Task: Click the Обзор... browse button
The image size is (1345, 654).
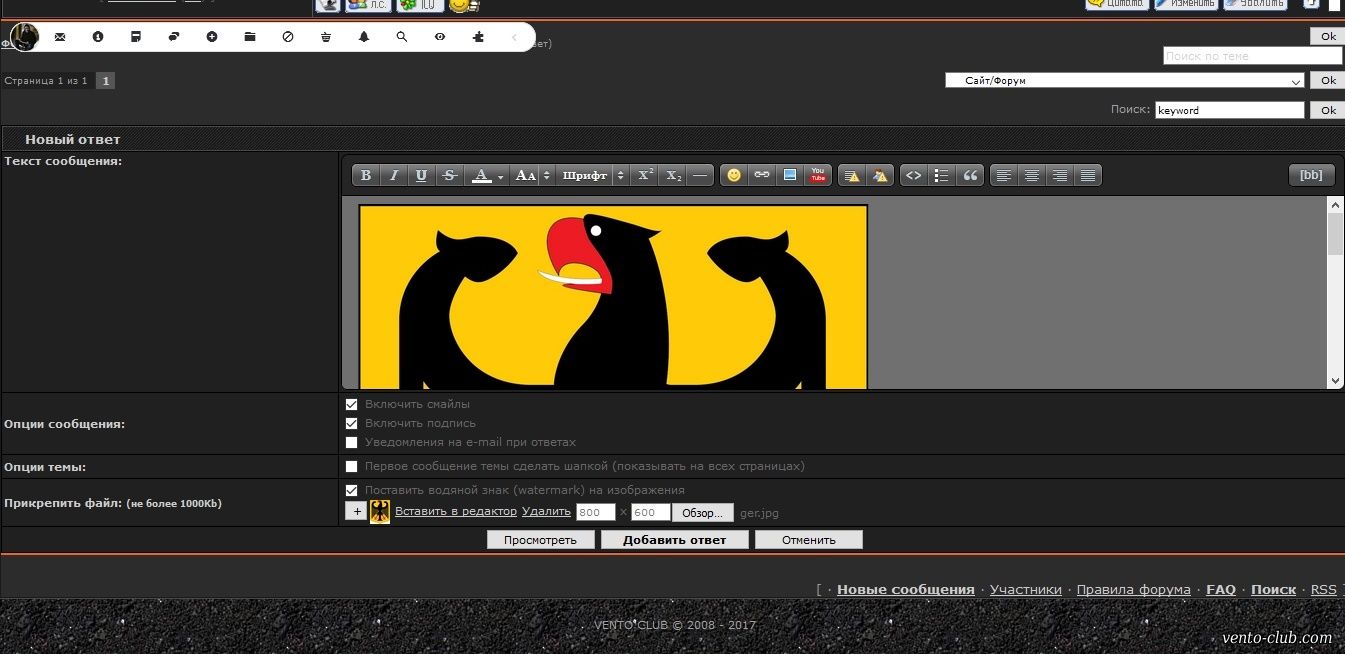Action: (x=703, y=512)
